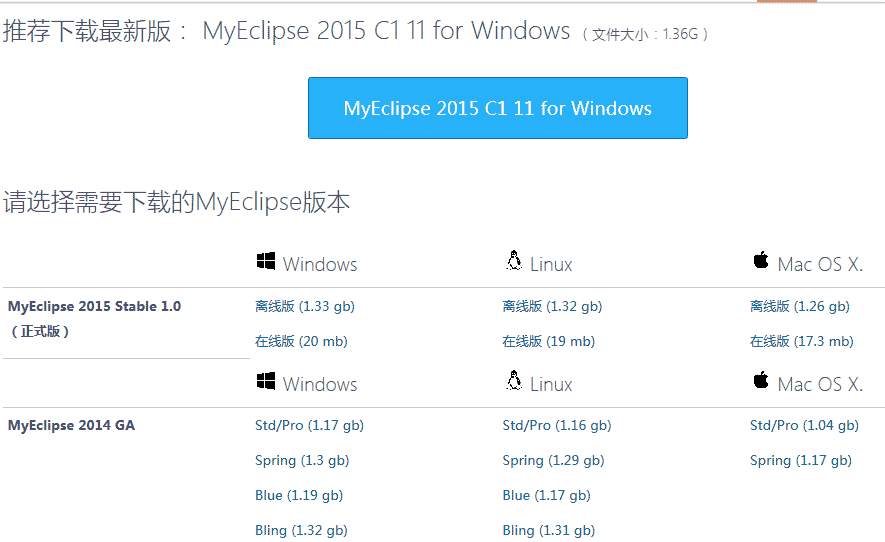This screenshot has width=885, height=542.
Task: Download the Mac 离线版 (1.26 gb)
Action: click(x=799, y=306)
